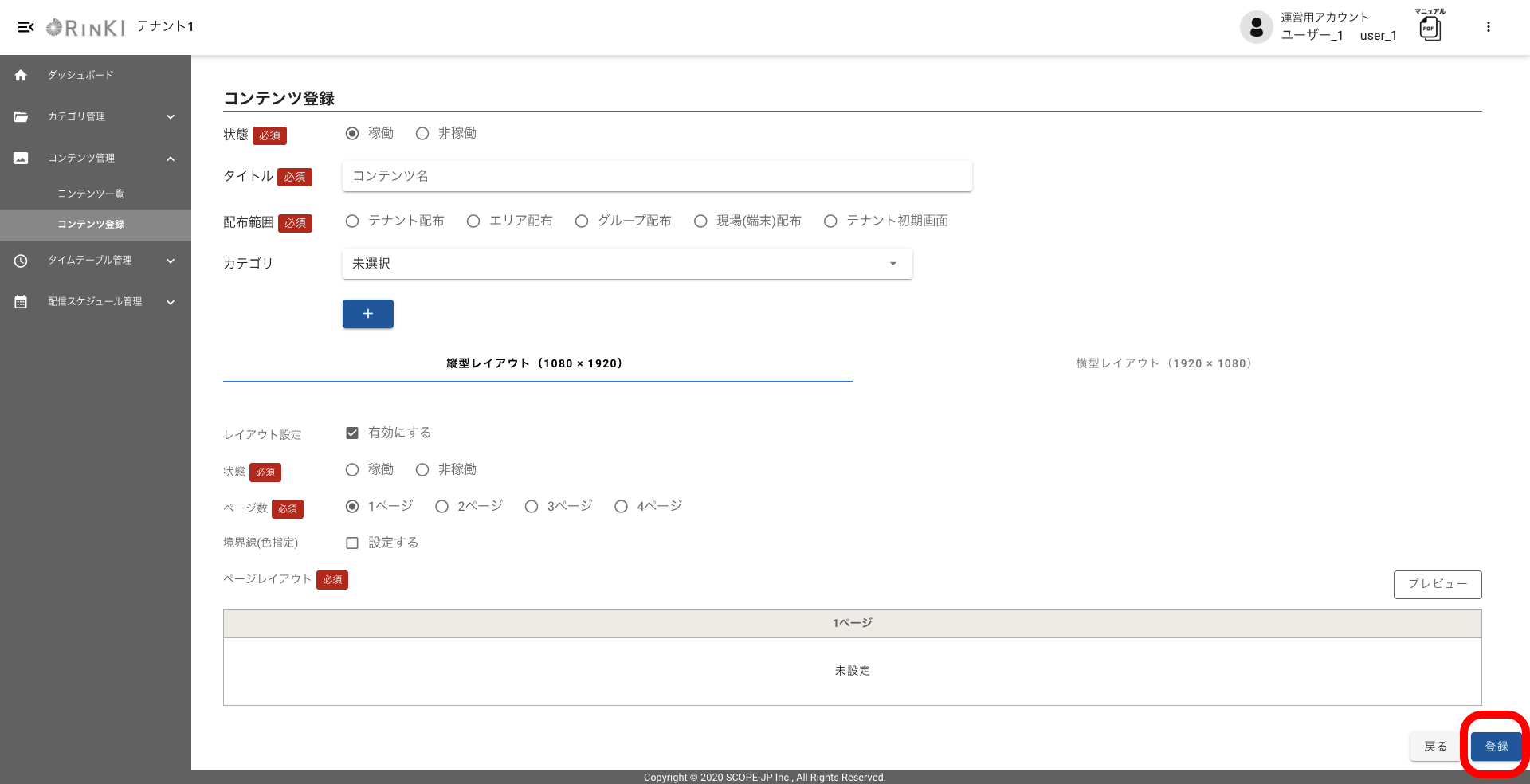Go to ダッシュボード home icon

point(21,75)
